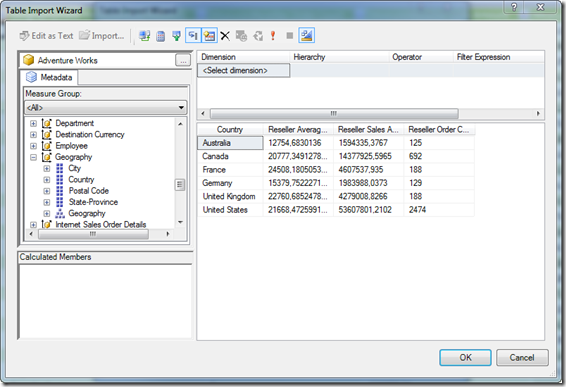This screenshot has height=387, width=566.
Task: Click the Edit as Text button
Action: tap(46, 36)
